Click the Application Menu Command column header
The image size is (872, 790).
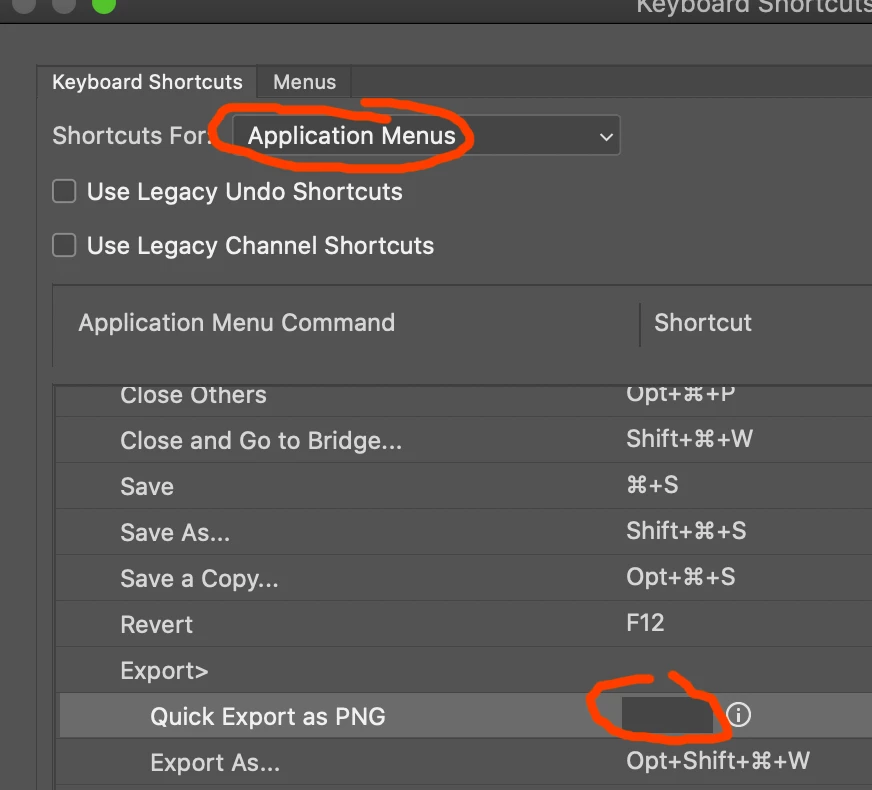236,322
